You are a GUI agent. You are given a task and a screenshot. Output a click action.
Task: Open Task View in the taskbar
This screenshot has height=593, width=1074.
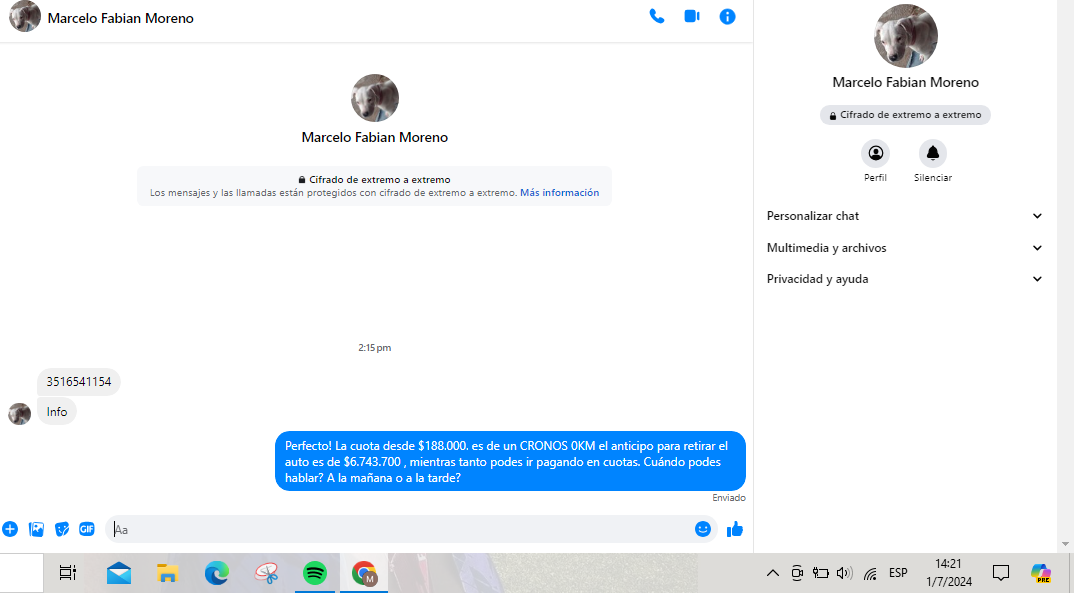coord(68,572)
